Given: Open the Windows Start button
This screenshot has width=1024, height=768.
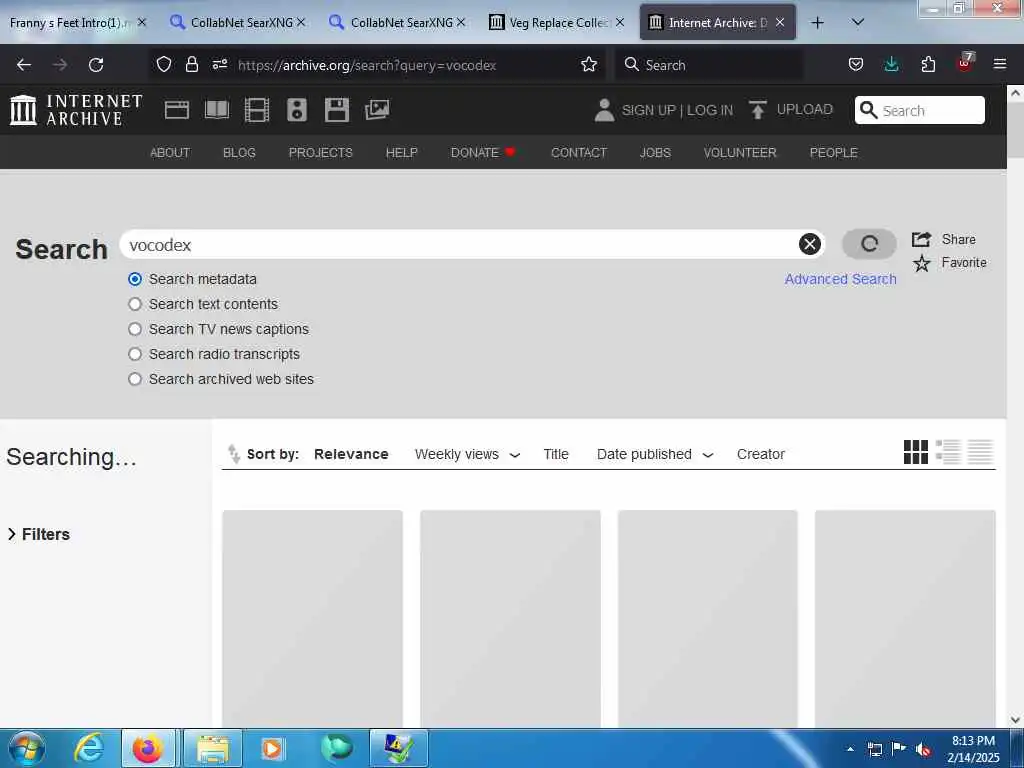Looking at the screenshot, I should click(27, 748).
